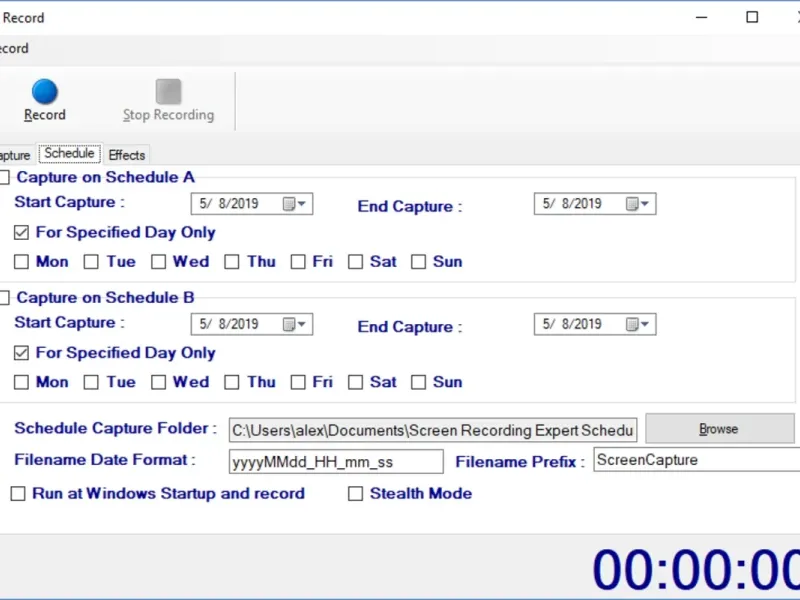Enable Stealth Mode checkbox
The image size is (800, 600).
coord(356,494)
